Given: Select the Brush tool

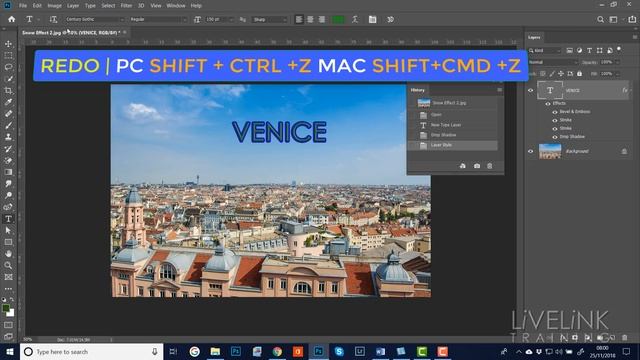Looking at the screenshot, I should [x=8, y=125].
